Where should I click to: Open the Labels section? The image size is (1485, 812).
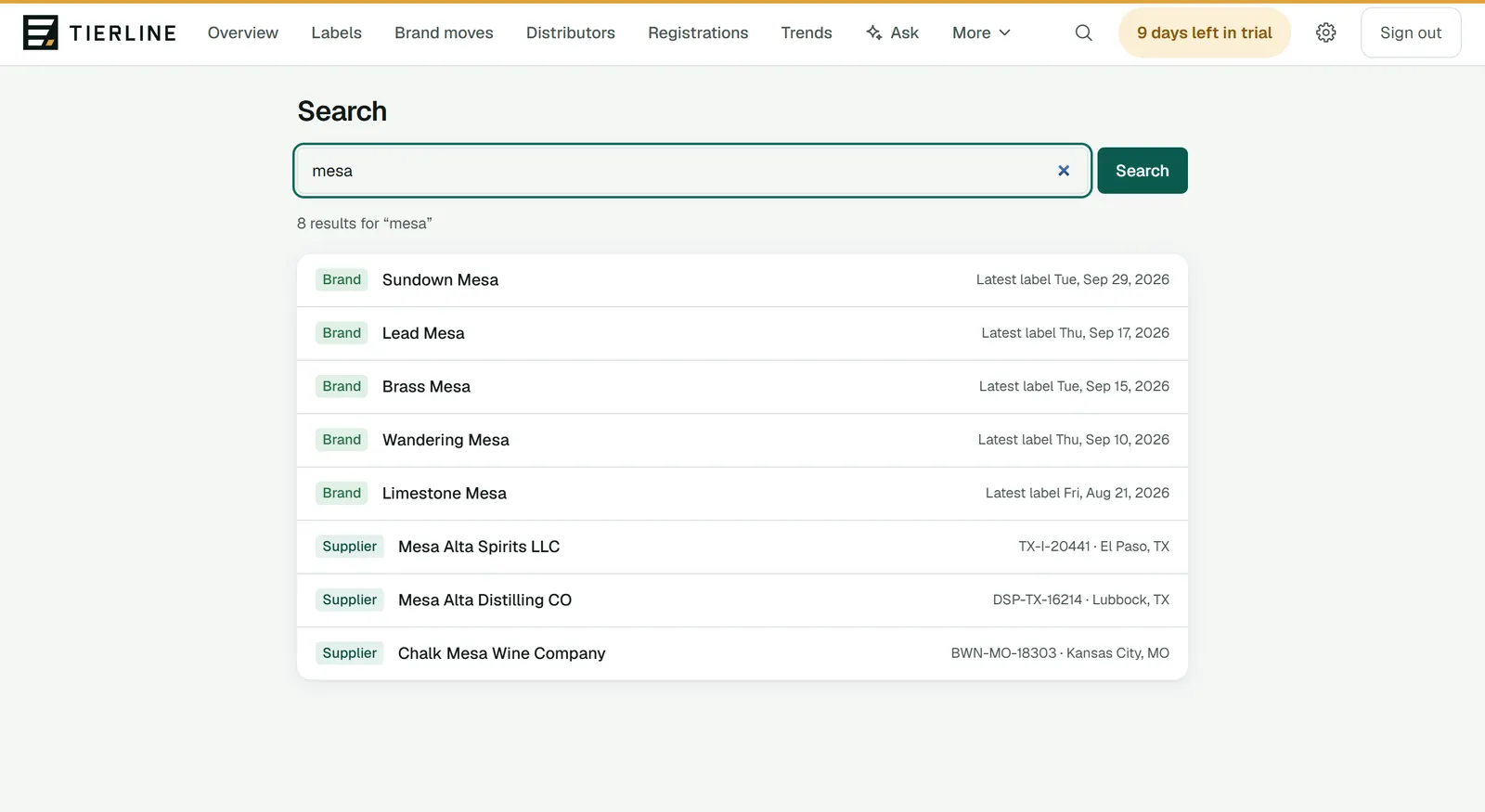[337, 32]
